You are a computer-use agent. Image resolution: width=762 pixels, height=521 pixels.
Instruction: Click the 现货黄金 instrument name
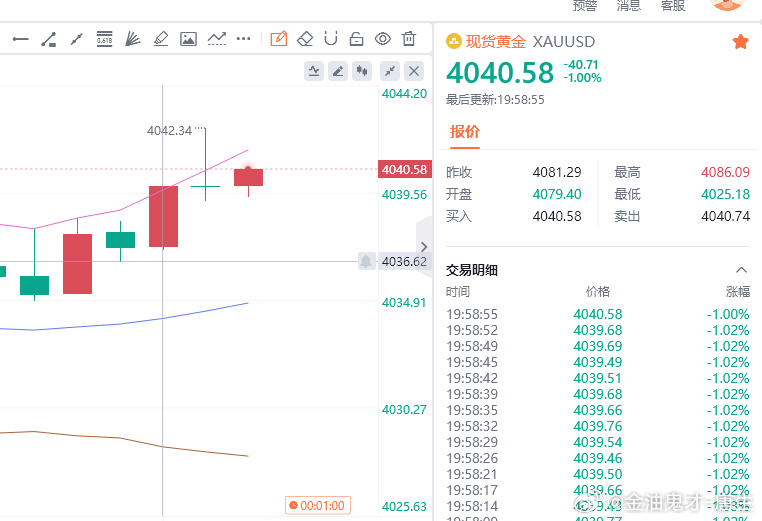point(496,41)
